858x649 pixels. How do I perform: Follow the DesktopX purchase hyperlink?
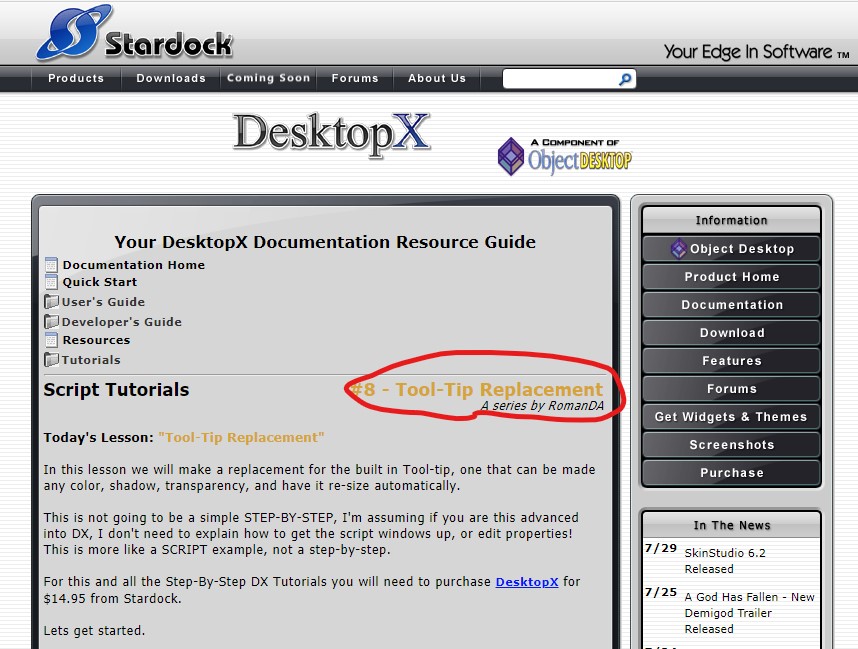coord(527,582)
